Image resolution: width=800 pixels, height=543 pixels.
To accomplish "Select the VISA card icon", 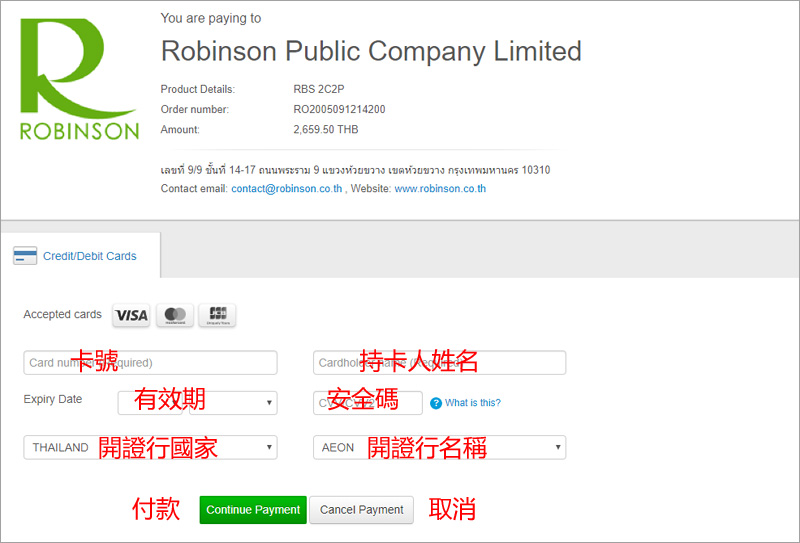I will click(131, 316).
